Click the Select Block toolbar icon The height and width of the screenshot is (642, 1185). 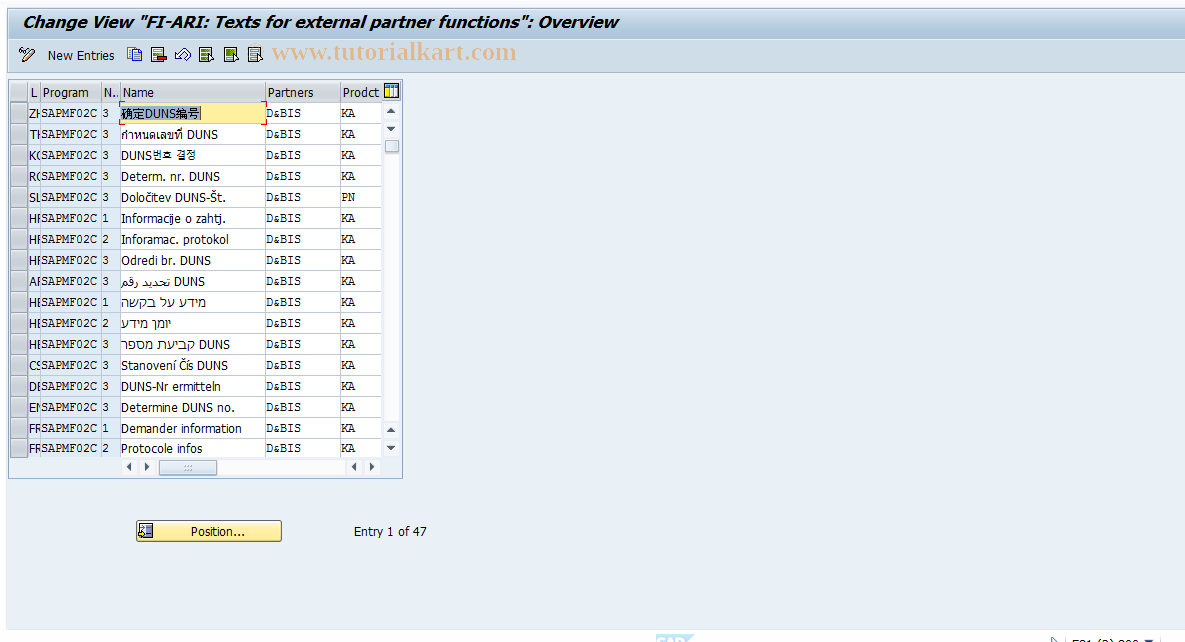[231, 54]
